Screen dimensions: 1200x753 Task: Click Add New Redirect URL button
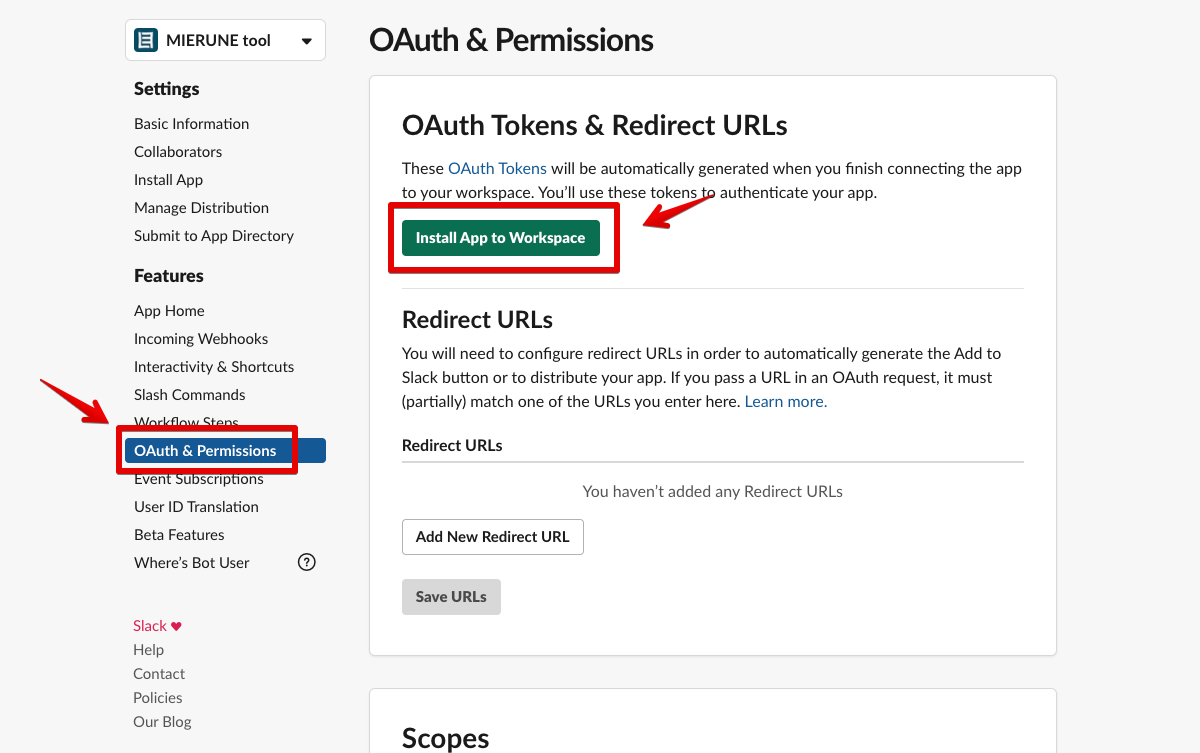pyautogui.click(x=492, y=537)
